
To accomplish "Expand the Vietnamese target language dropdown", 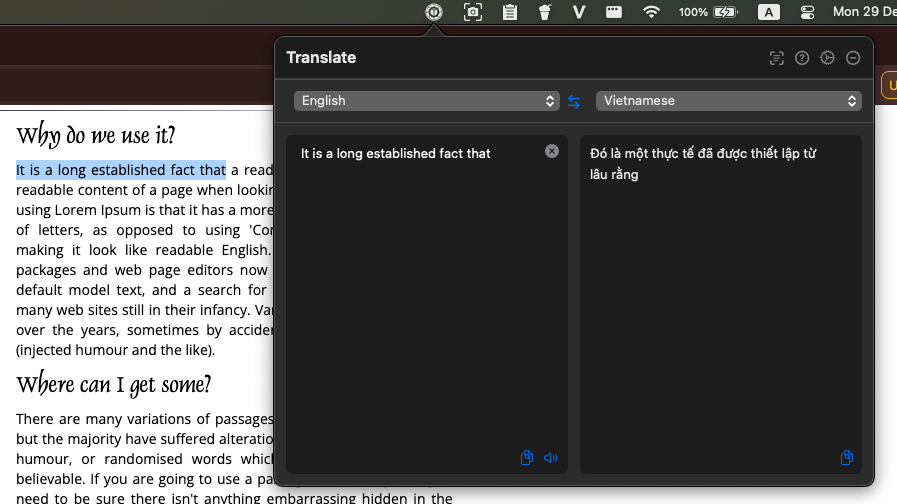I will 728,101.
